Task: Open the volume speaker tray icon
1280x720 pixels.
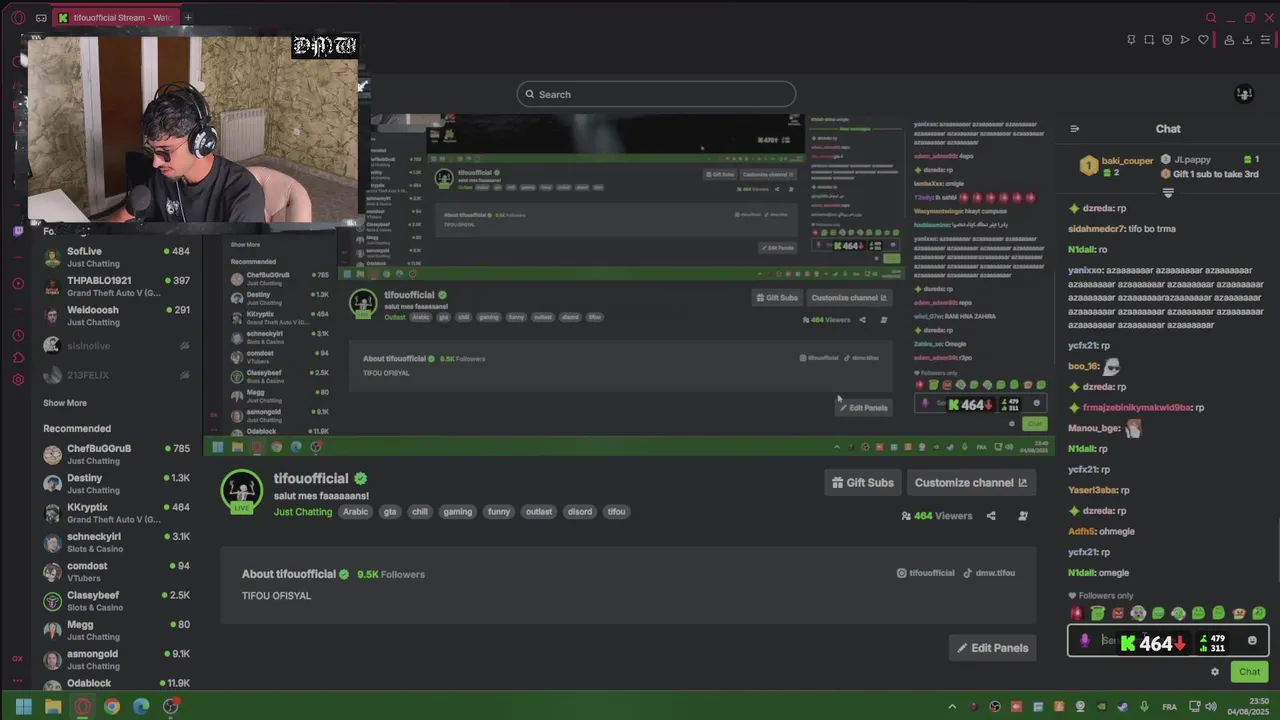Action: point(1211,707)
